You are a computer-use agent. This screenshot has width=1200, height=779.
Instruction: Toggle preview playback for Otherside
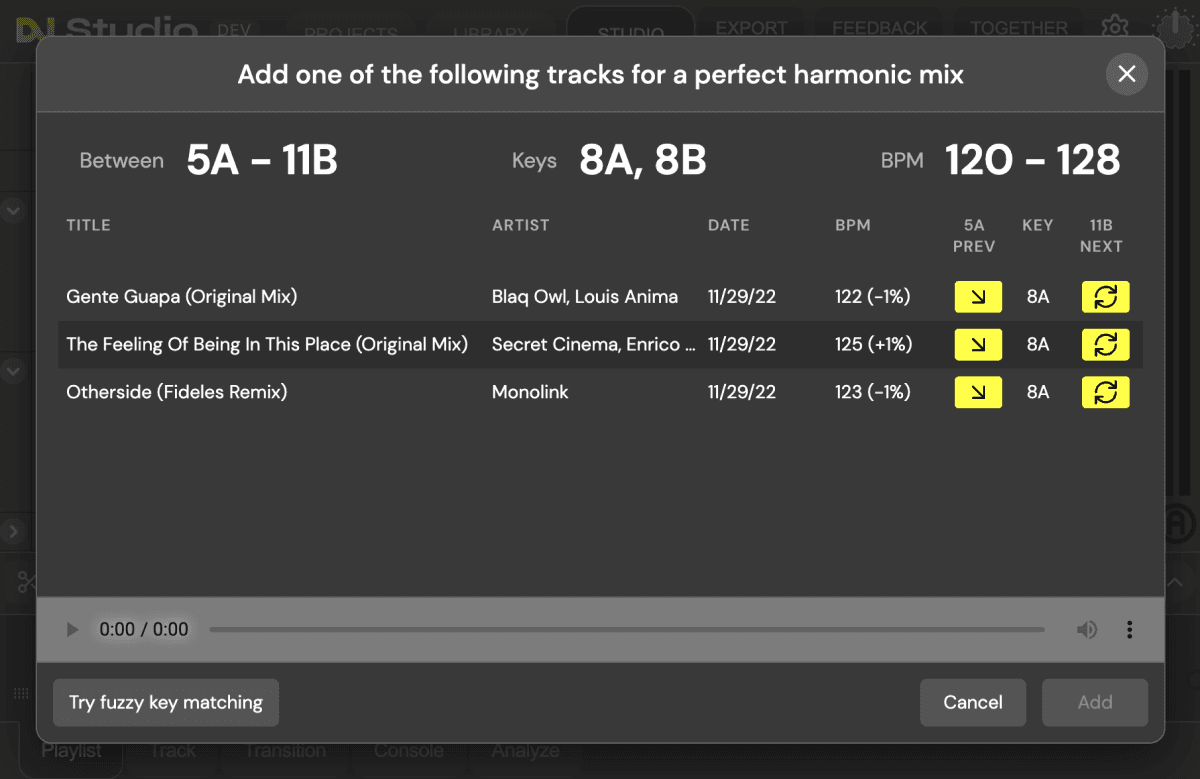tap(977, 392)
